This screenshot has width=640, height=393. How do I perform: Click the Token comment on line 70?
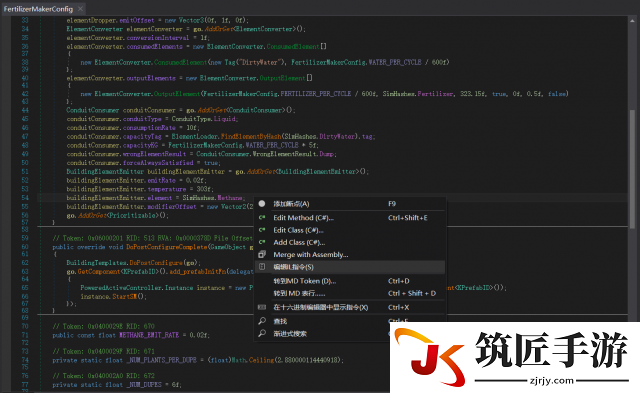pos(104,326)
